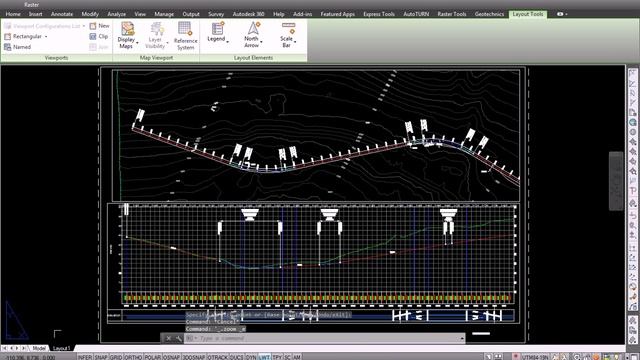The image size is (640, 360).
Task: Expand the North Arrow dropdown arrow
Action: pyautogui.click(x=261, y=41)
